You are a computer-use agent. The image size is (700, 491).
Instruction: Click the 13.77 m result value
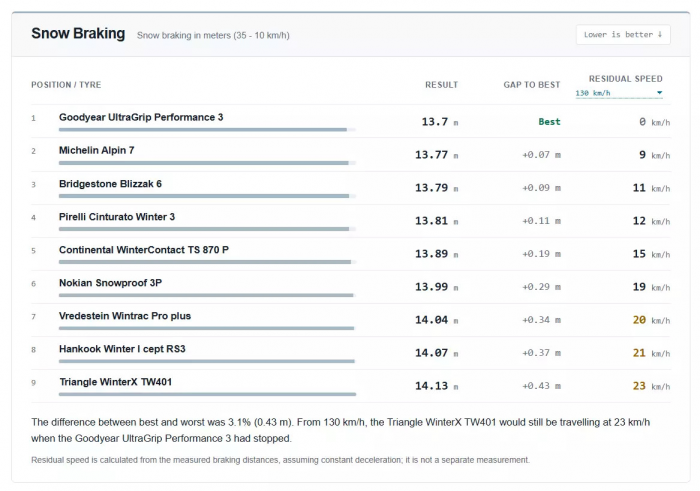[437, 154]
